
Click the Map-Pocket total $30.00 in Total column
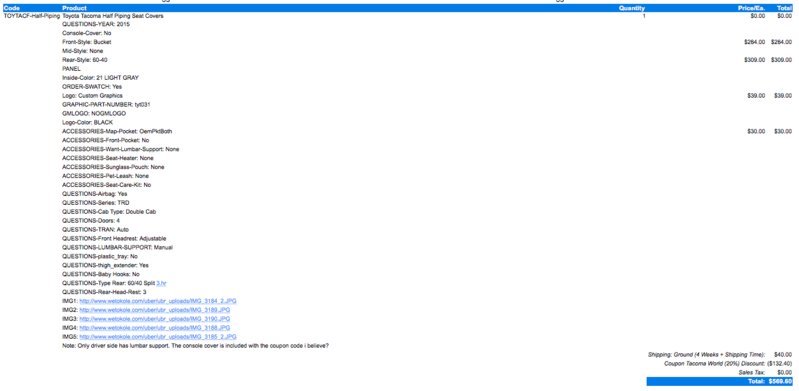783,132
